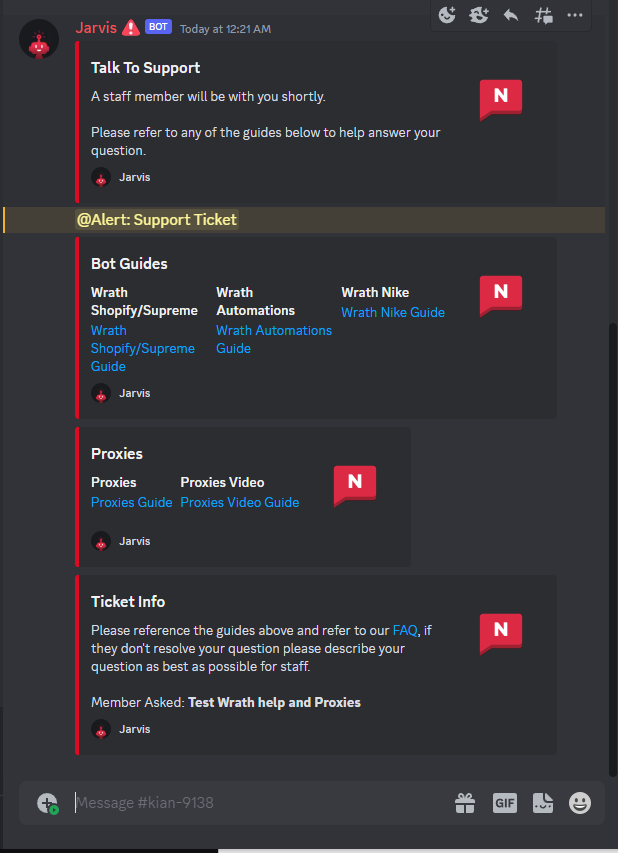The image size is (618, 853).
Task: Open the sticker picker
Action: [x=543, y=803]
